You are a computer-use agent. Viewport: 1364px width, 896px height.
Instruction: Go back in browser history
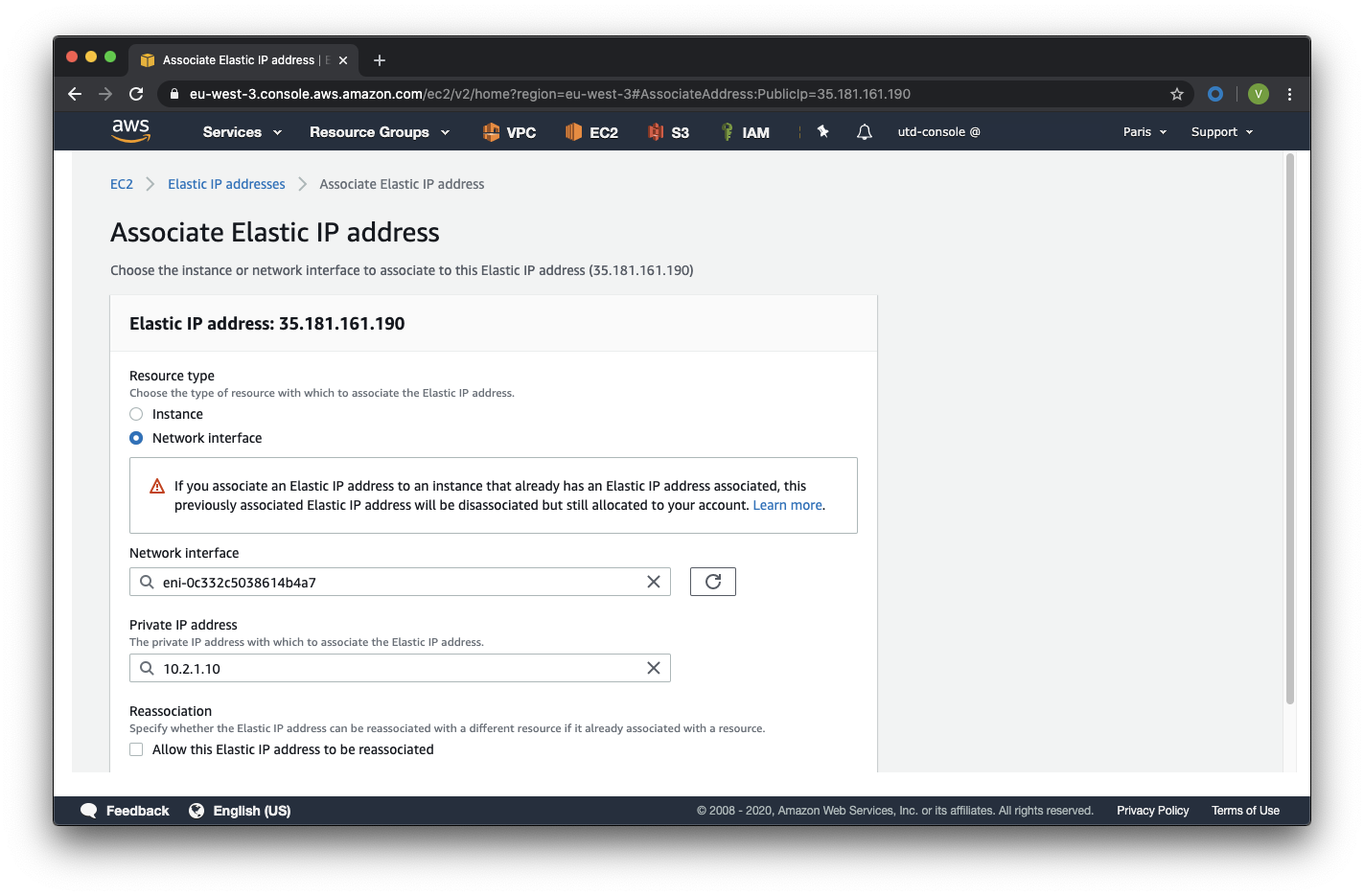point(75,94)
